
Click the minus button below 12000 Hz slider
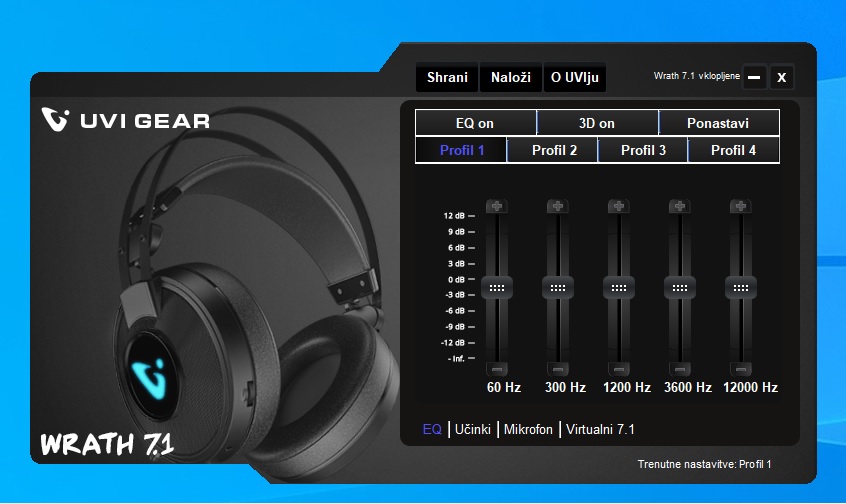(x=740, y=370)
